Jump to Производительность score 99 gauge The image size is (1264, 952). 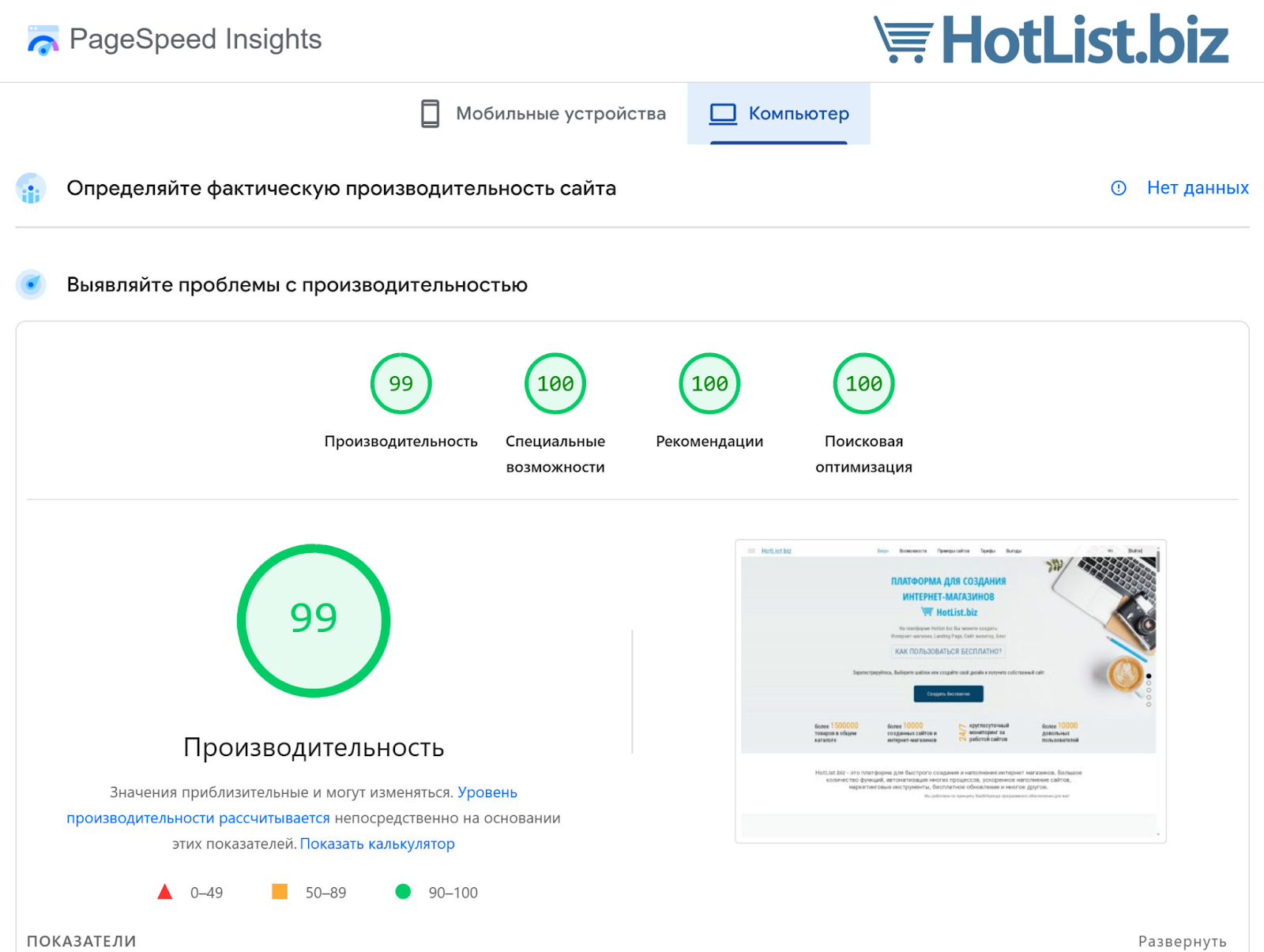(x=401, y=384)
